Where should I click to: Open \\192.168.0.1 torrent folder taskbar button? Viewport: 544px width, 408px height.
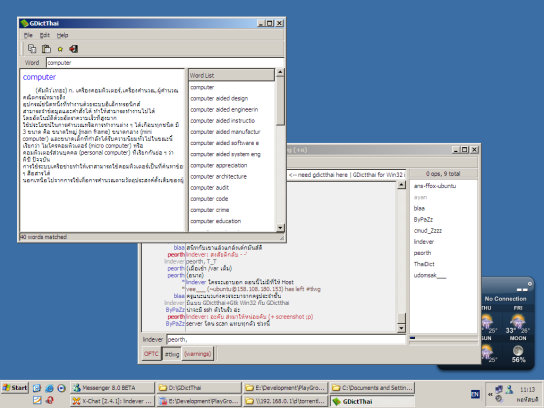point(286,401)
